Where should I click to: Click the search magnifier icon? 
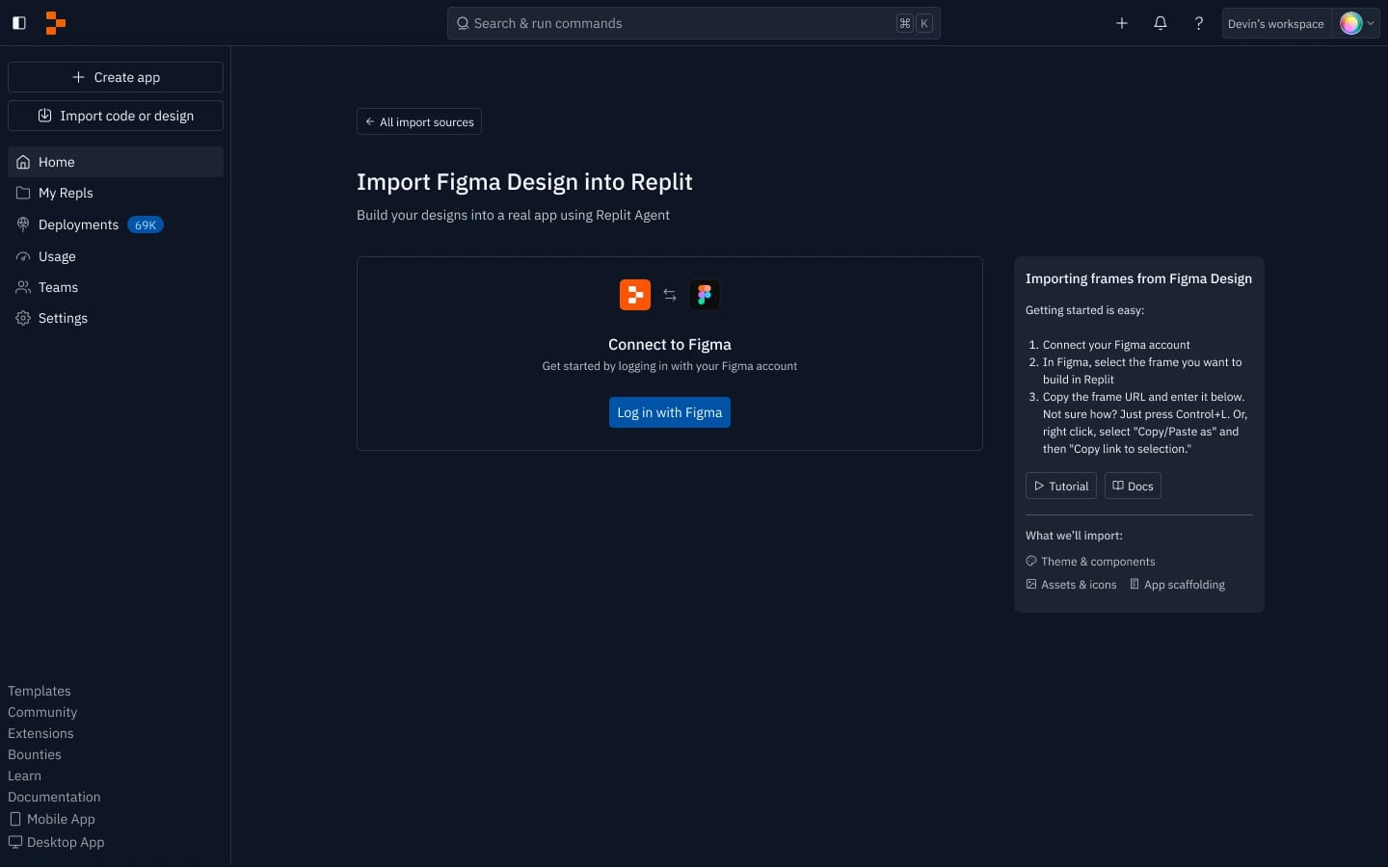click(x=463, y=23)
